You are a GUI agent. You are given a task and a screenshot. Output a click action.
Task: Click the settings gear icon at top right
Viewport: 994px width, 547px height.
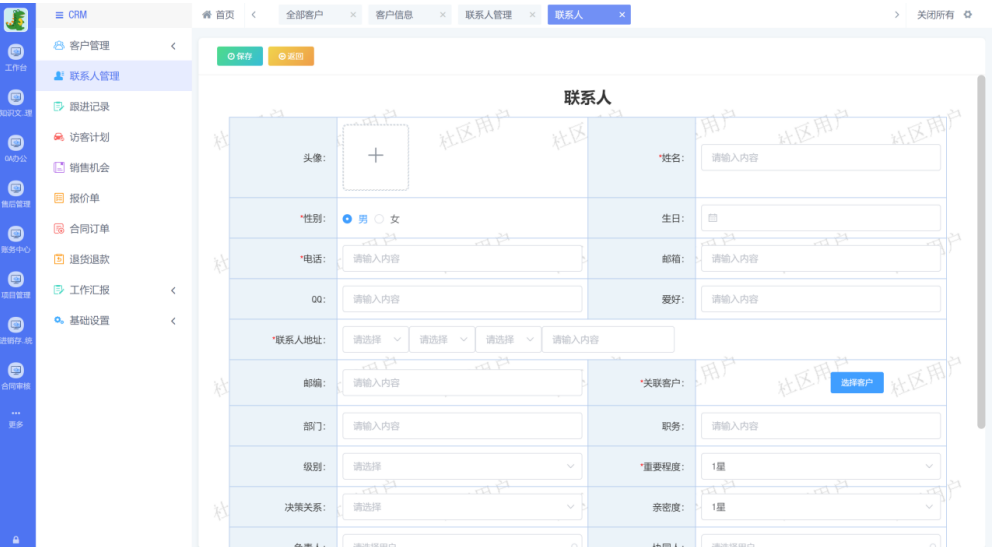coord(967,15)
